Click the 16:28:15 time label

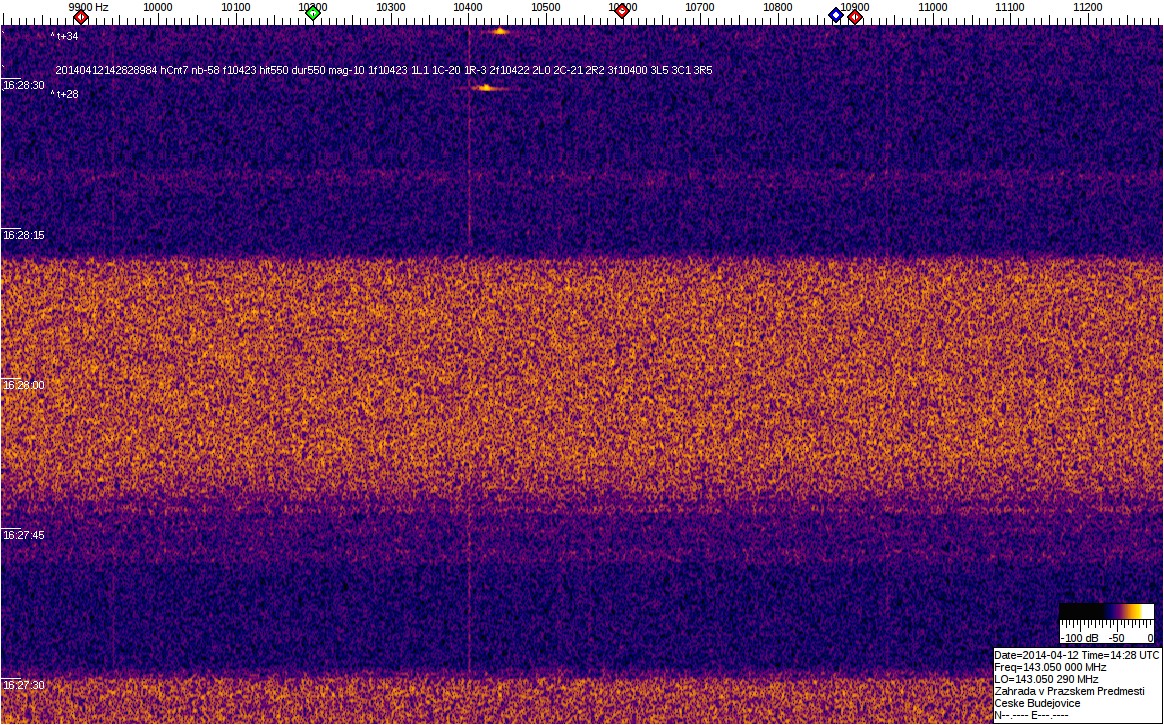23,235
